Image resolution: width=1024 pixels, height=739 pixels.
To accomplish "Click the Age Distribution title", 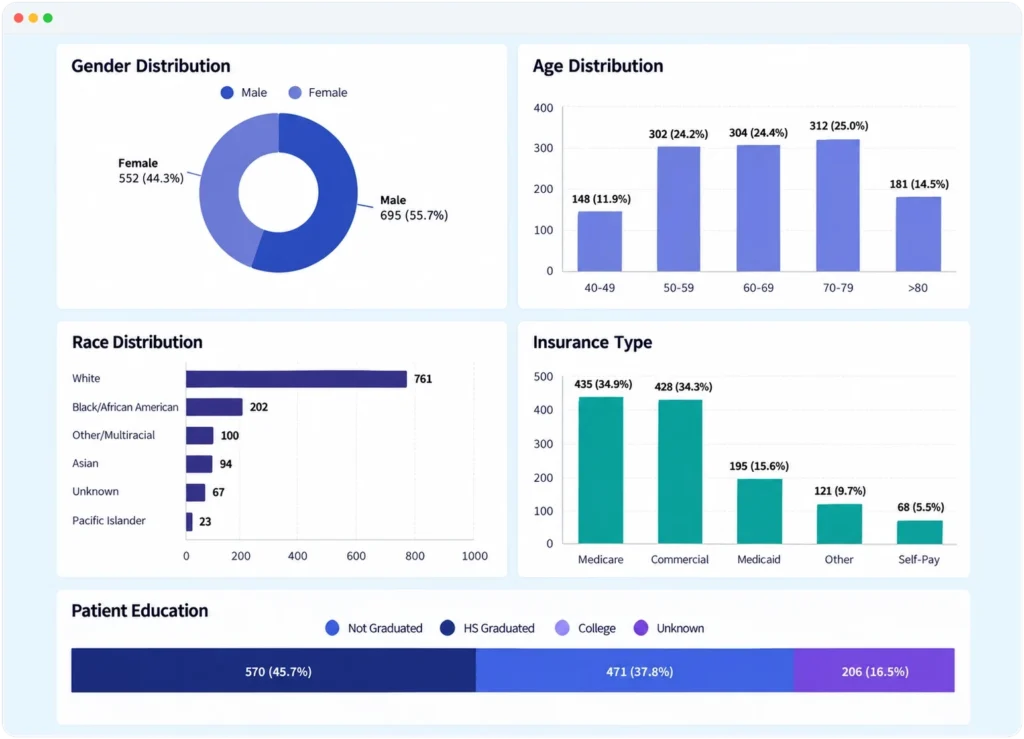I will [598, 66].
